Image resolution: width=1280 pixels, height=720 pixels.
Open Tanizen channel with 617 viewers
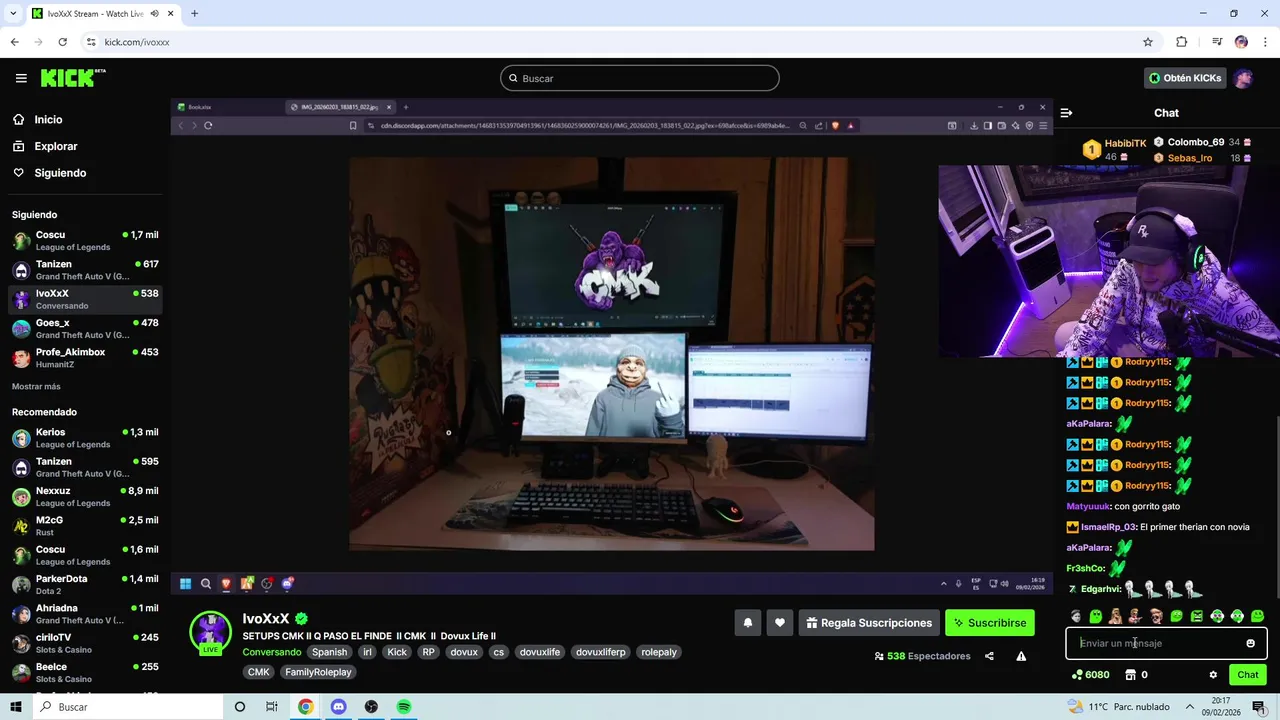[86, 270]
